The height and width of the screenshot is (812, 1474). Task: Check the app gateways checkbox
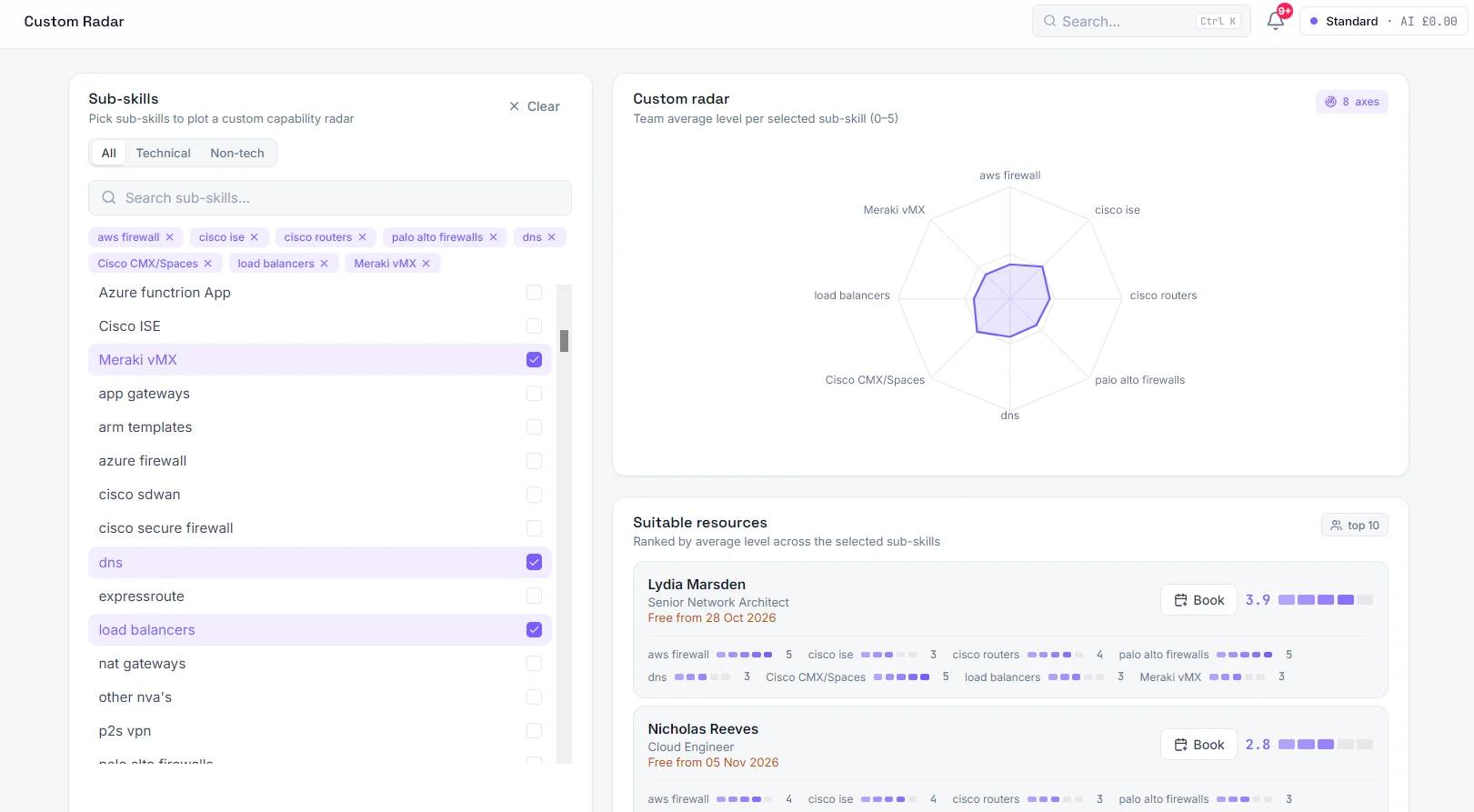(534, 394)
